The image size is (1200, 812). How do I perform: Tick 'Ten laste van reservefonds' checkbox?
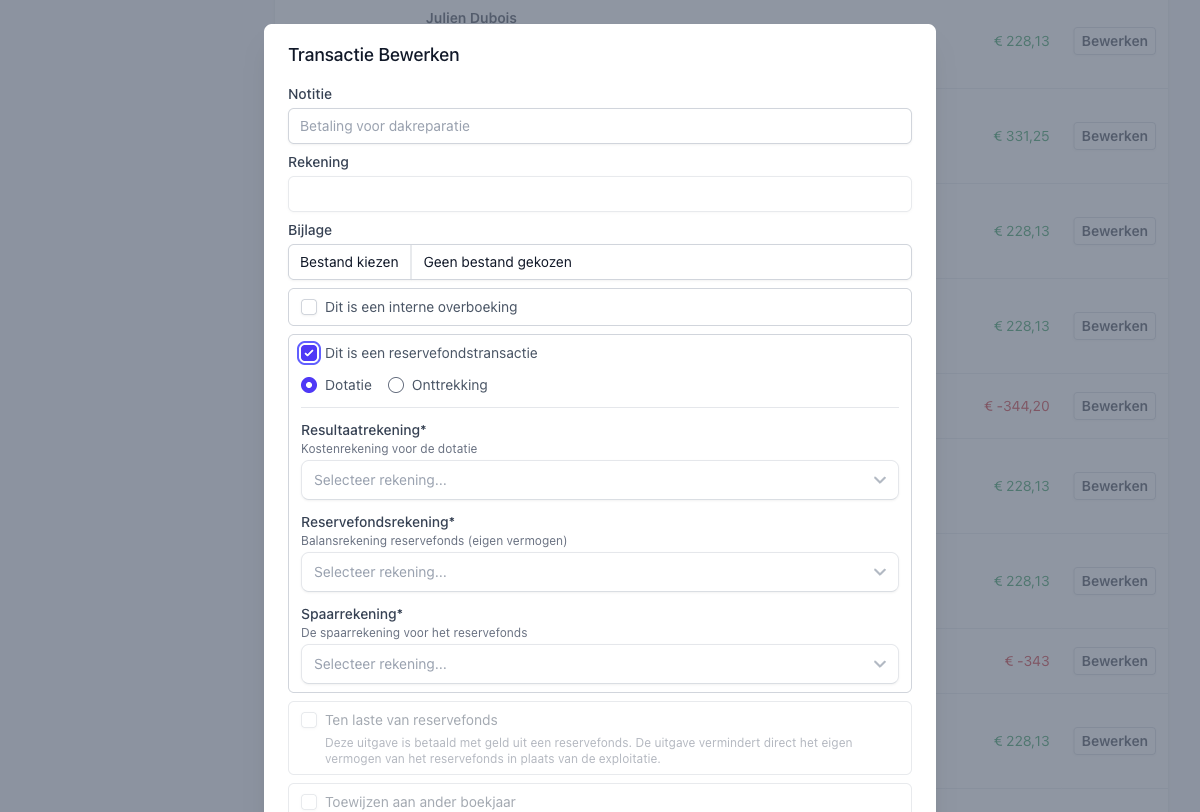click(309, 720)
